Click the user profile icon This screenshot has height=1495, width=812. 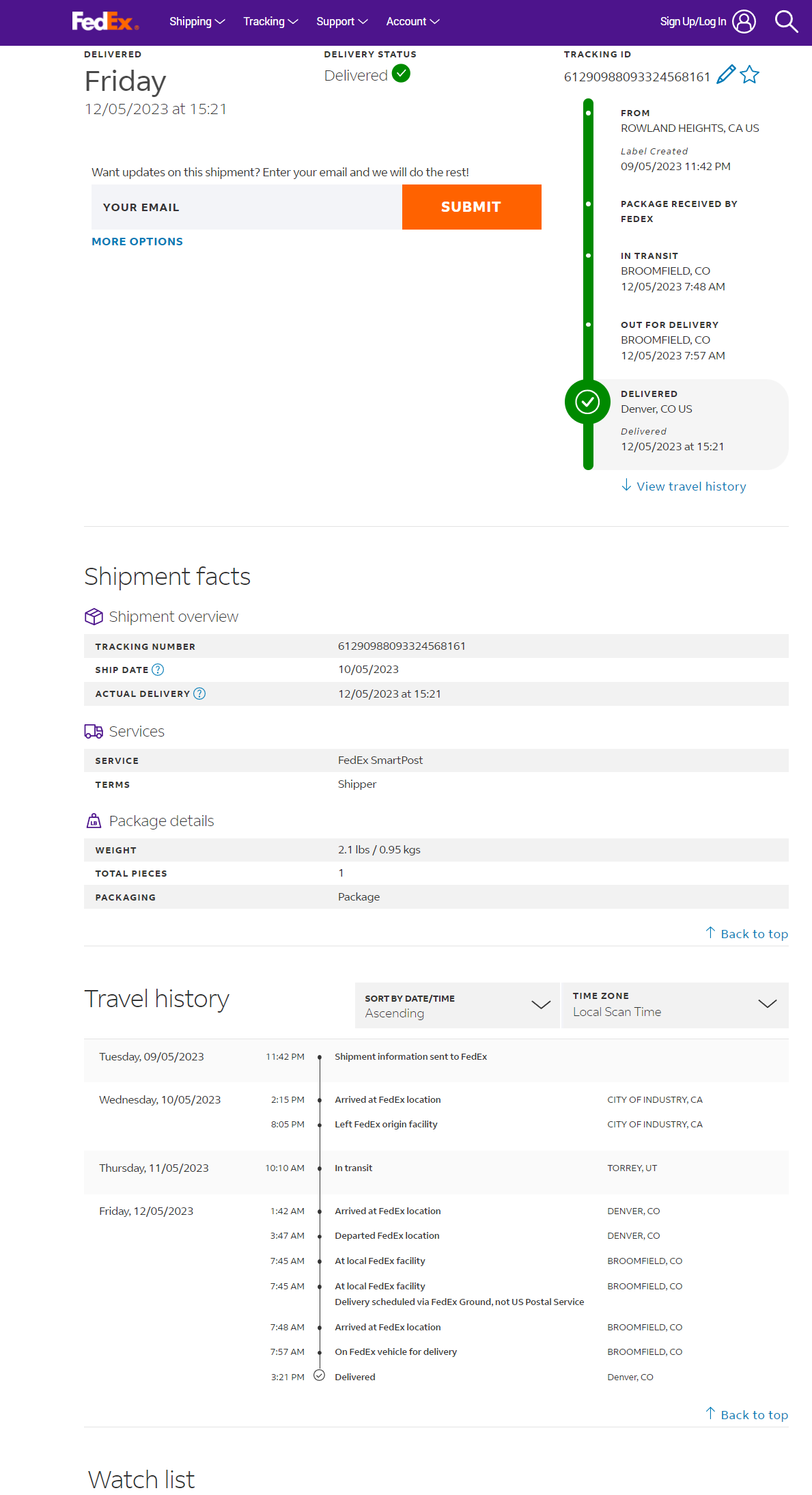744,22
